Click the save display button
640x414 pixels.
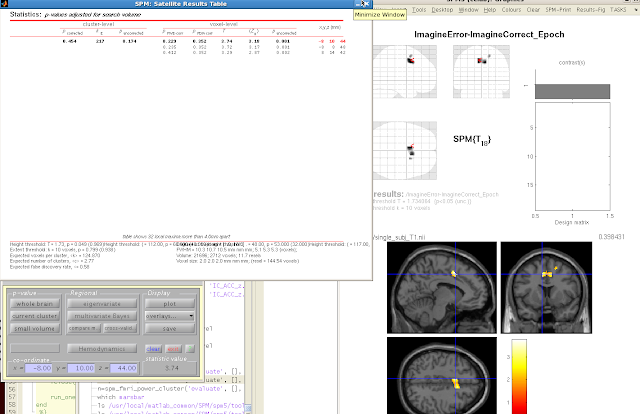169,328
